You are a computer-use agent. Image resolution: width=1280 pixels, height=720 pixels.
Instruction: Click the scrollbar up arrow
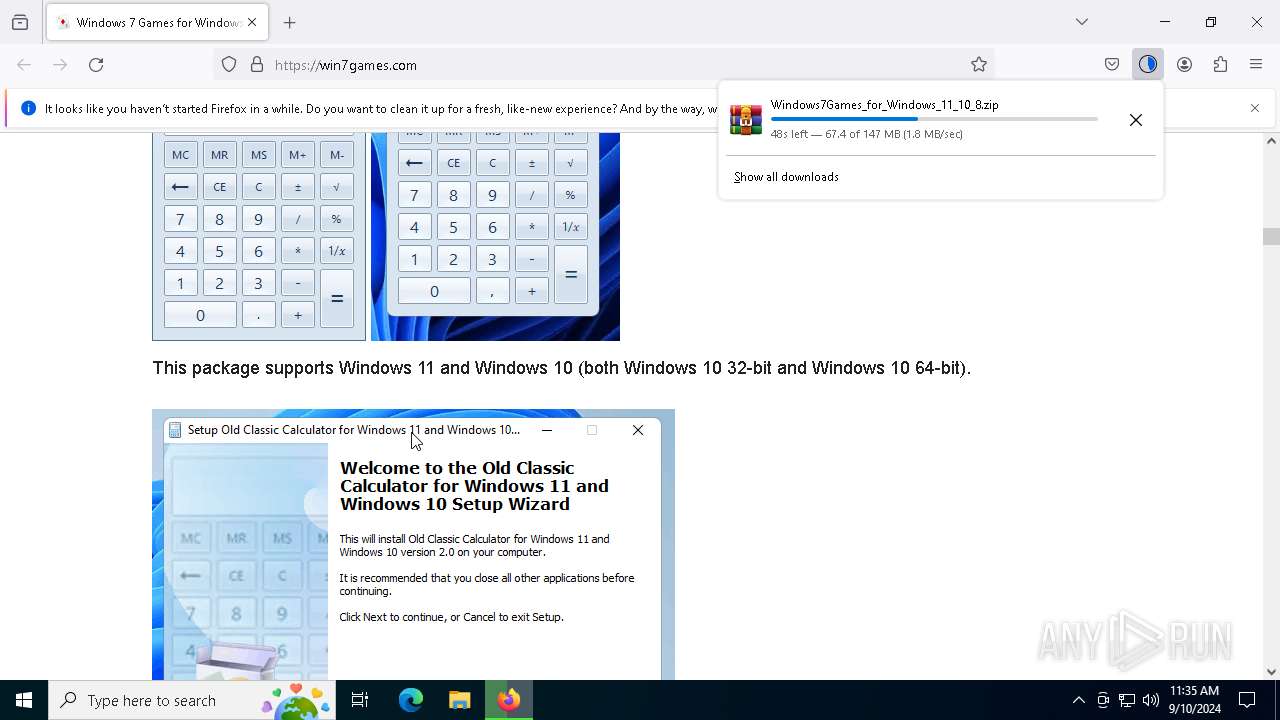coord(1271,141)
